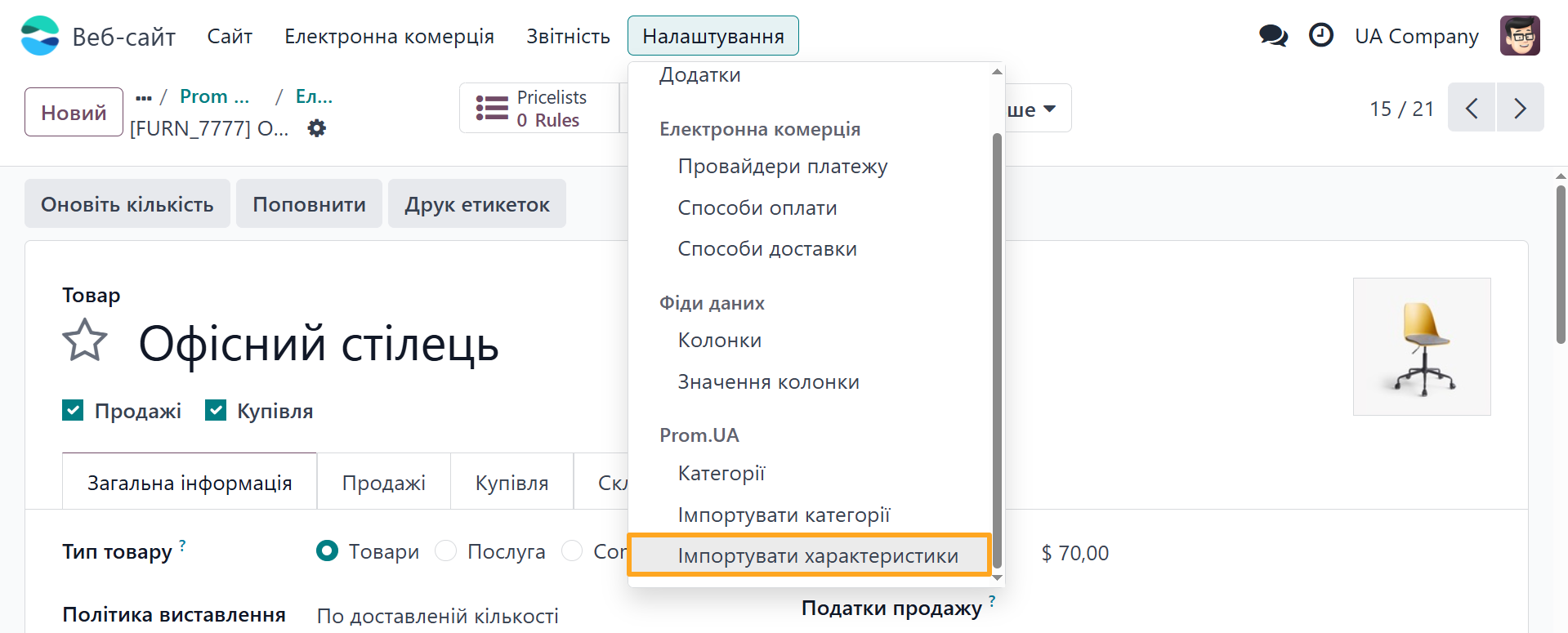Screen dimensions: 1568x633
Task: Click the user avatar picture
Action: point(1519,36)
